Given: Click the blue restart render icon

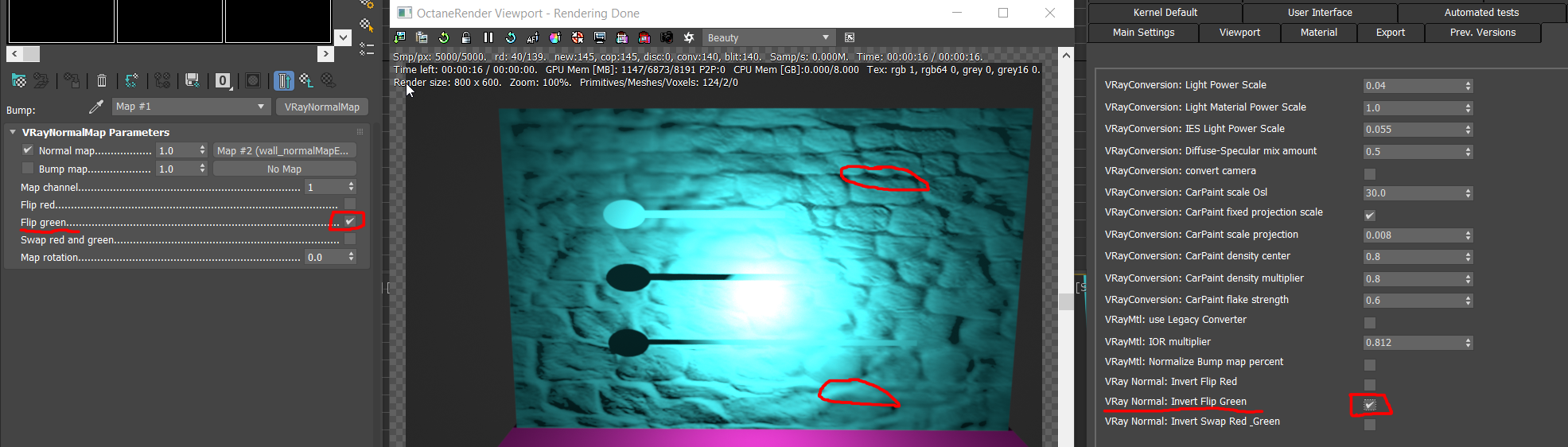Looking at the screenshot, I should tap(511, 37).
